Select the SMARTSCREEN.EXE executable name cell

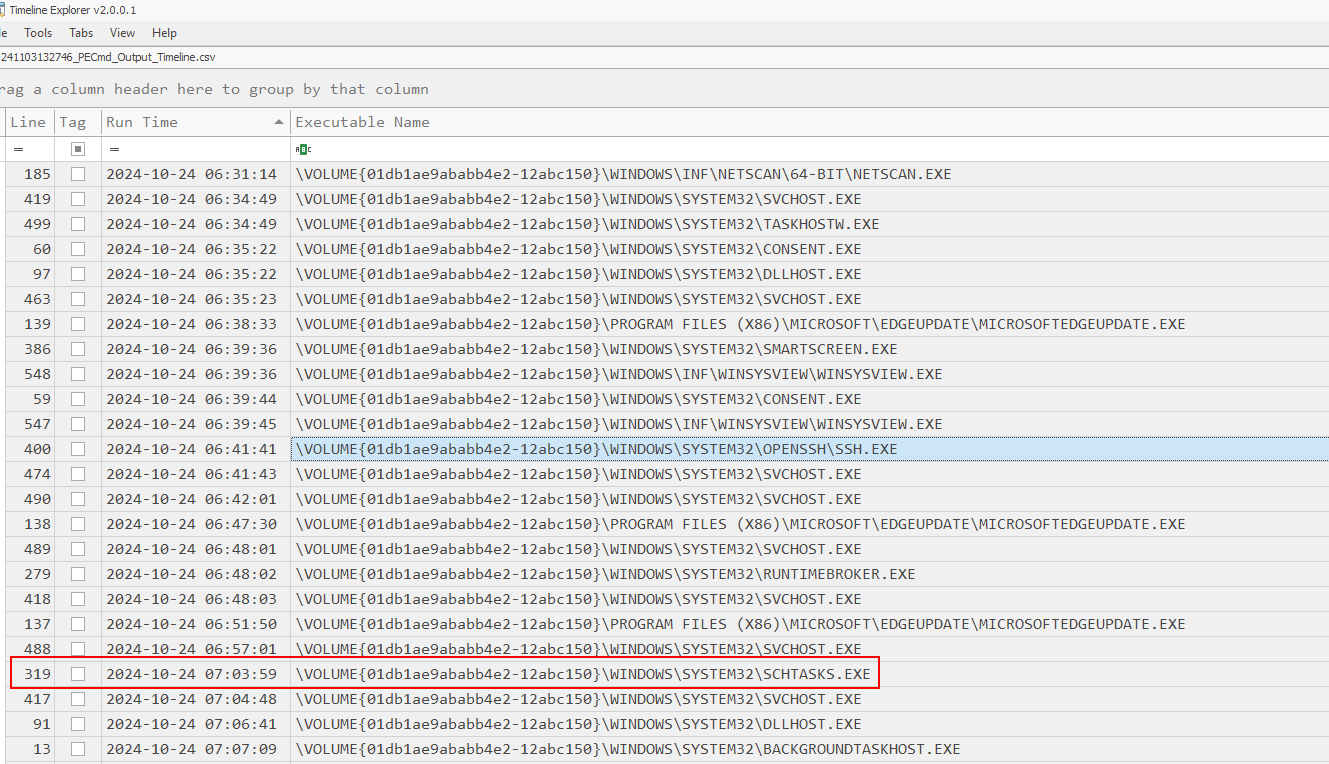pos(596,349)
